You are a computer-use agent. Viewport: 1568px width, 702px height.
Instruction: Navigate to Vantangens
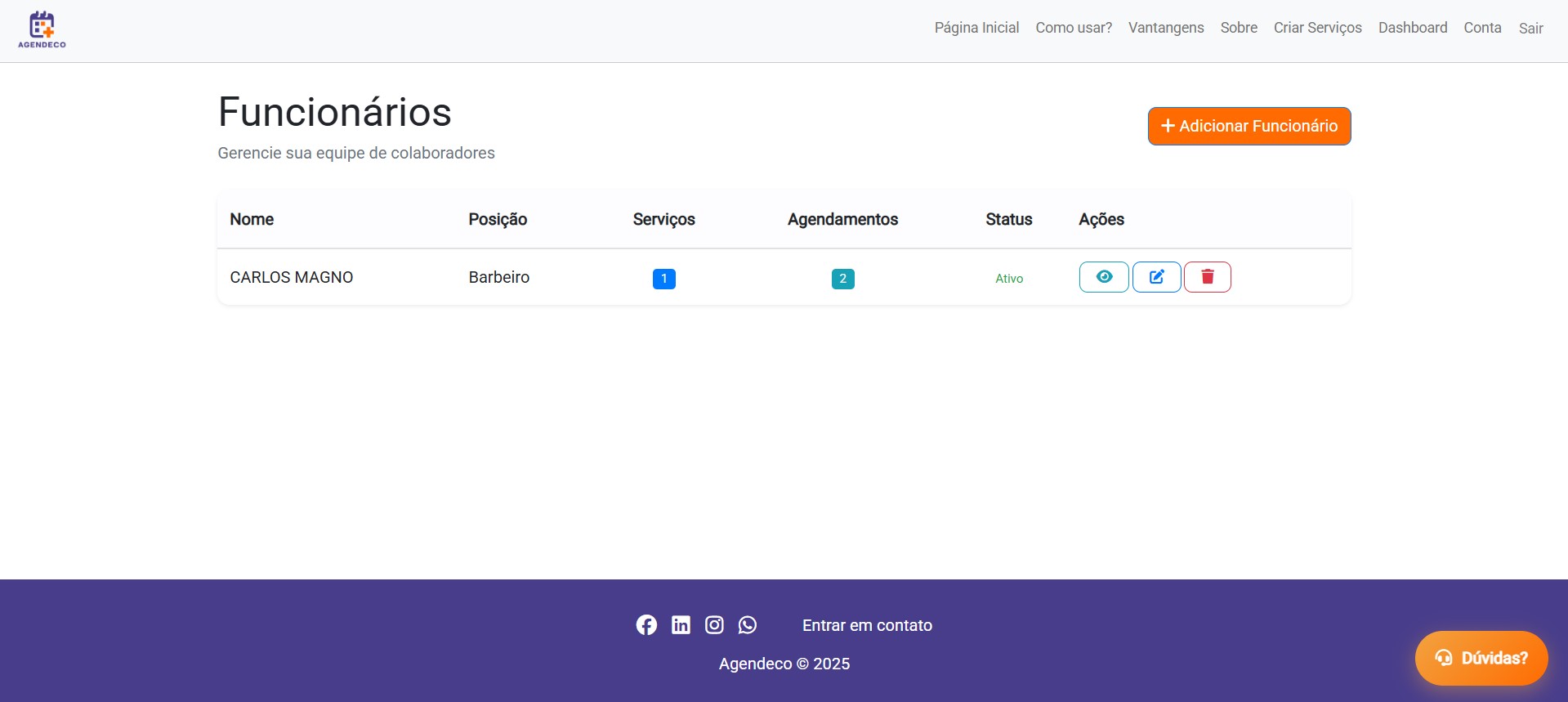(1166, 28)
